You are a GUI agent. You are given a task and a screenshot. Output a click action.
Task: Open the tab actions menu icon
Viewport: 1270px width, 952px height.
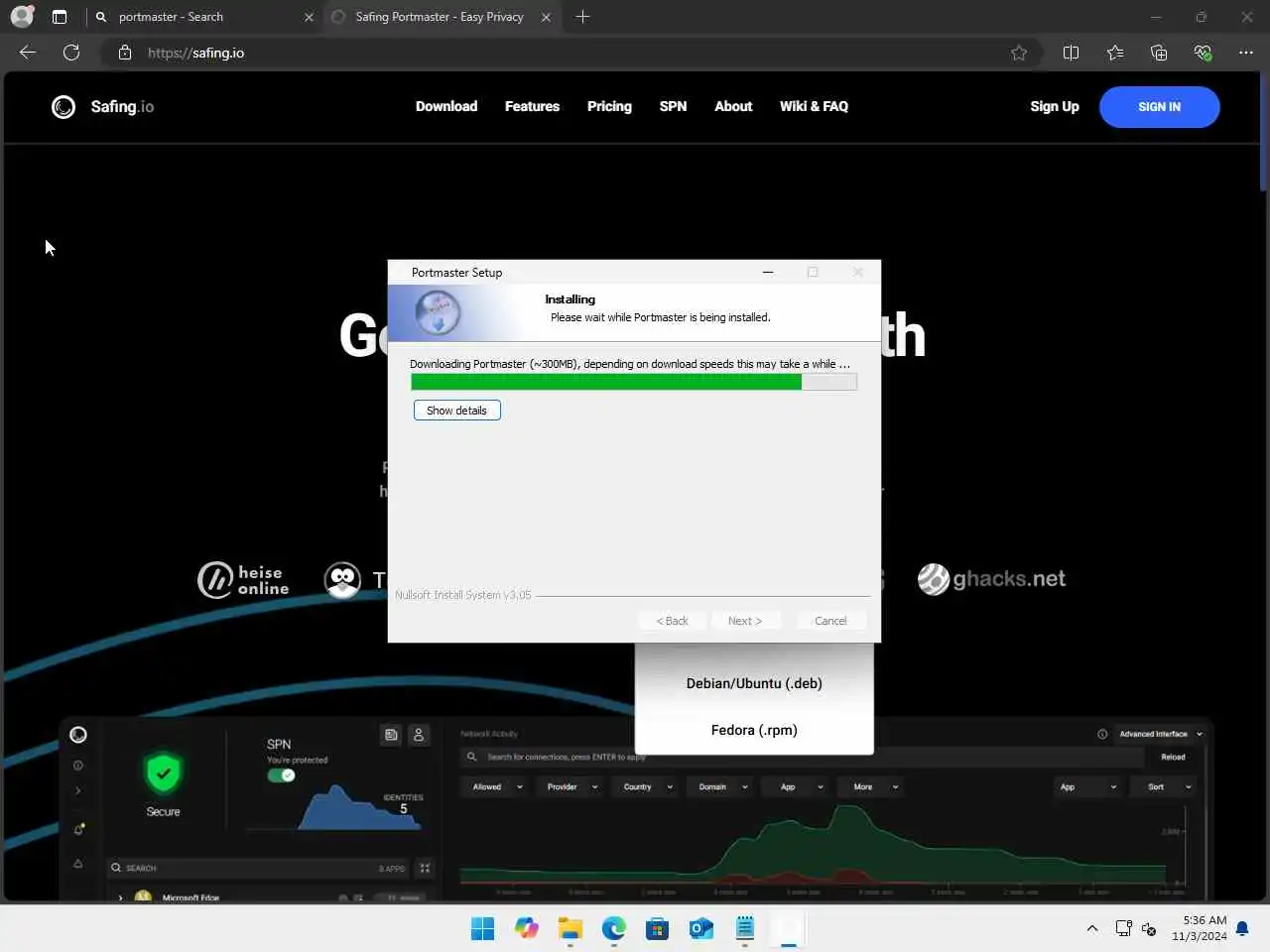[x=60, y=17]
